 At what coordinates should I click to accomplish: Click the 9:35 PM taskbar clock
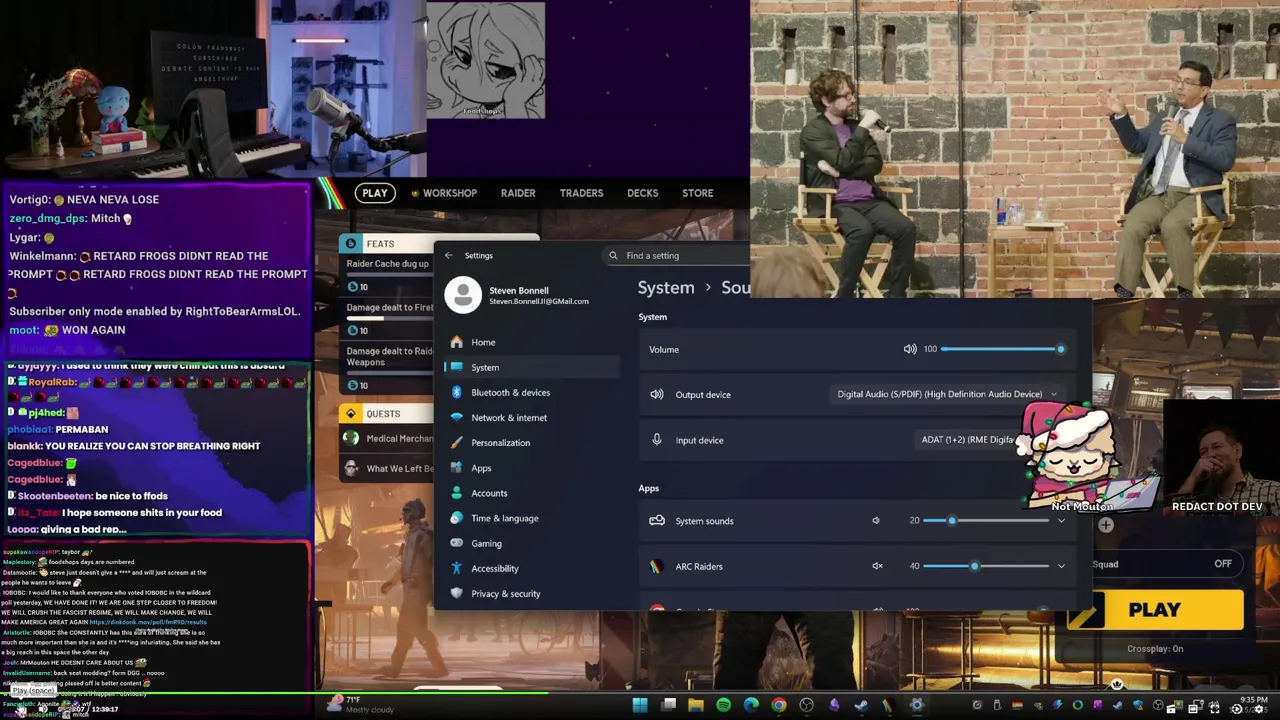click(x=1254, y=700)
